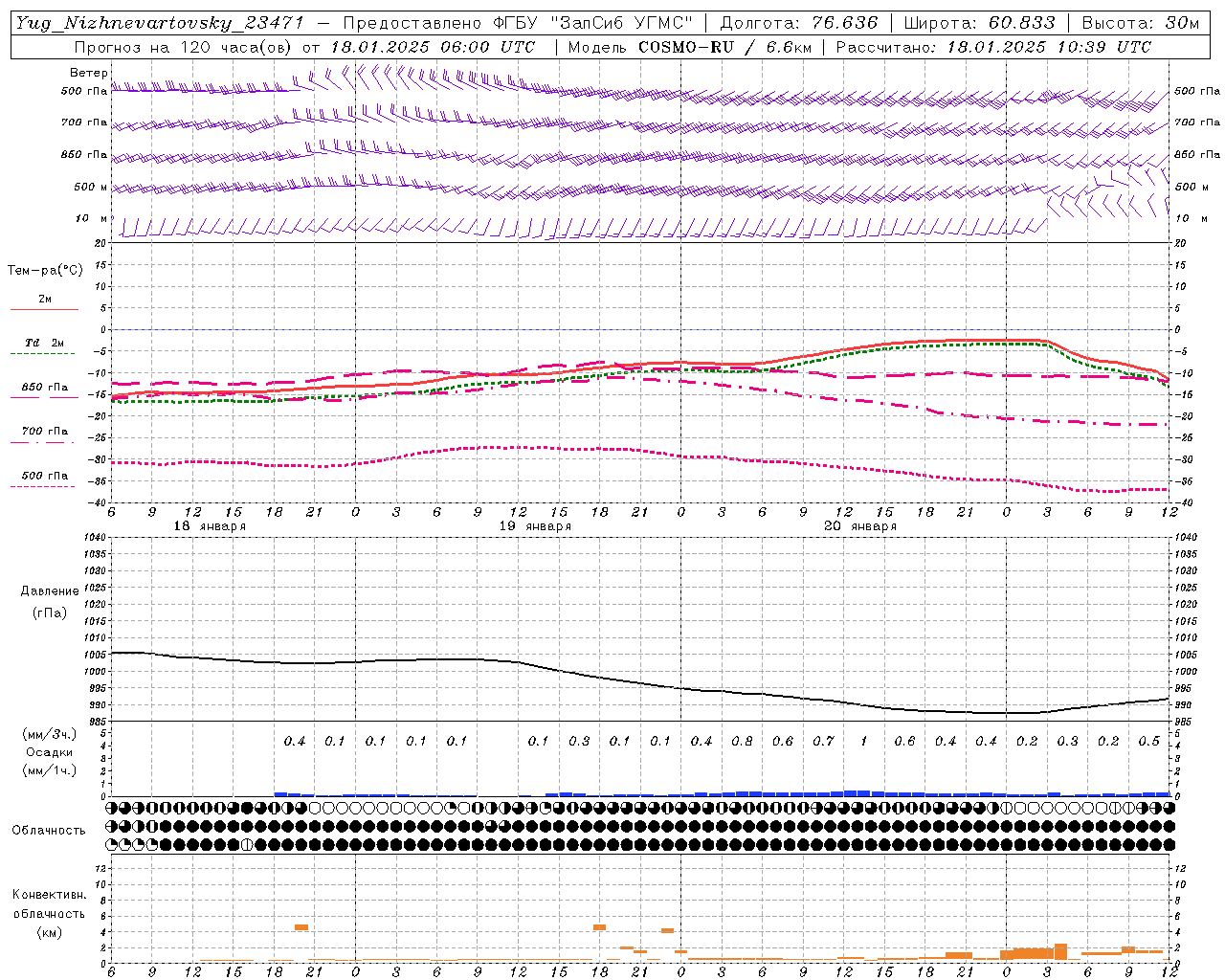This screenshot has width=1225, height=980.
Task: Click the 500 м wind level label on the left
Action: [x=91, y=188]
